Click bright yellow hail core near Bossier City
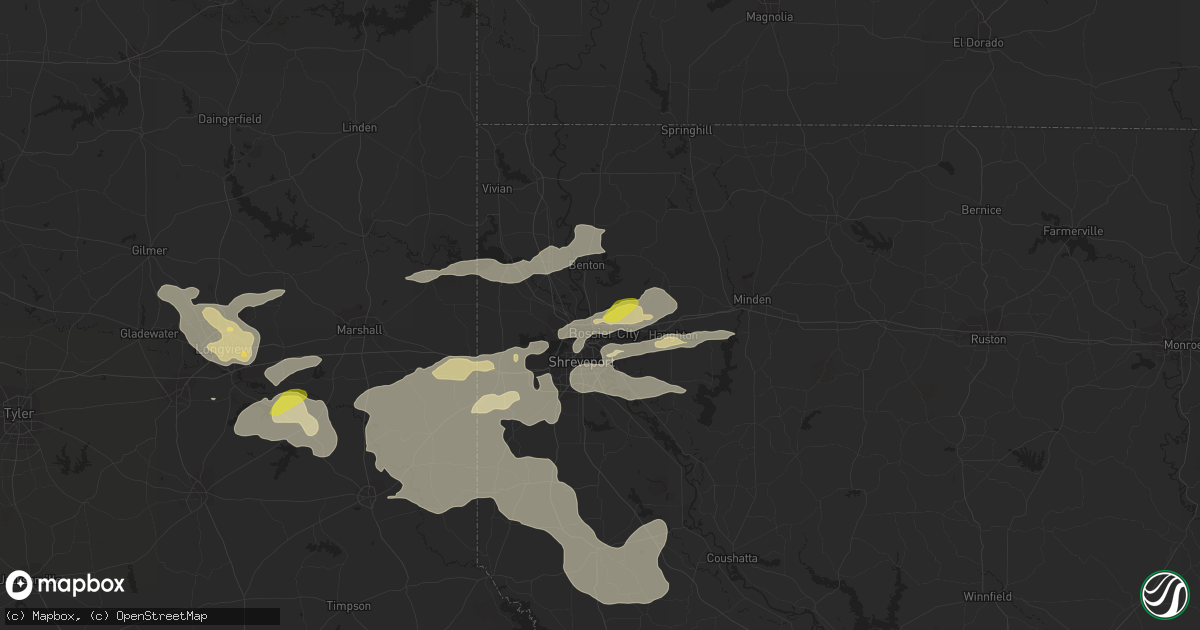 coord(622,309)
